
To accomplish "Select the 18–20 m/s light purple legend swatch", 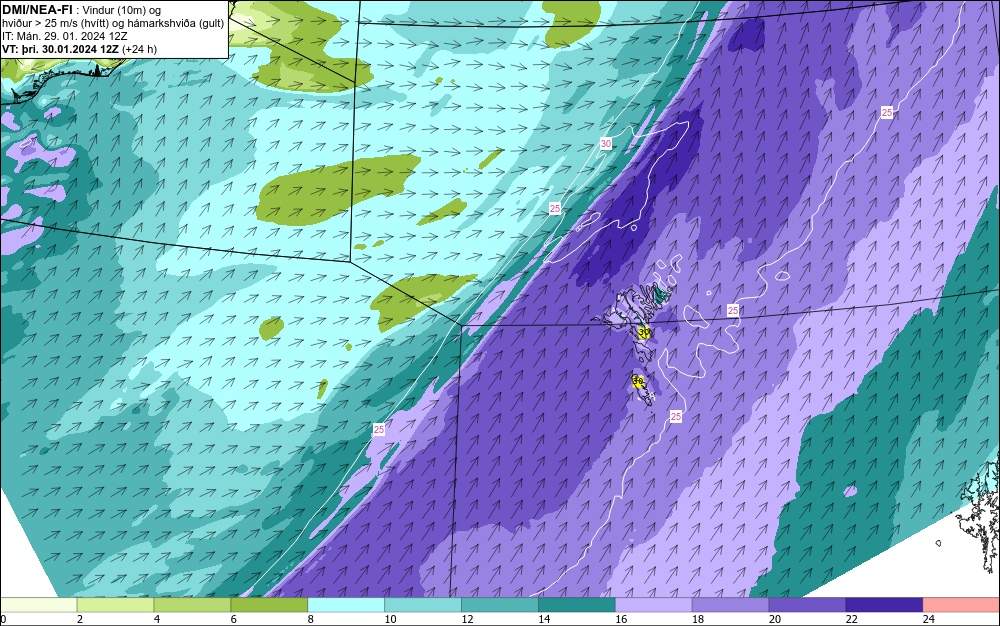I will pyautogui.click(x=730, y=605).
